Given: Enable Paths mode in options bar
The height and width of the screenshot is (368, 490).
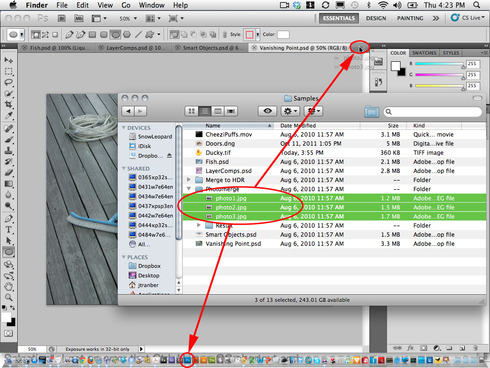Looking at the screenshot, I should click(x=45, y=34).
